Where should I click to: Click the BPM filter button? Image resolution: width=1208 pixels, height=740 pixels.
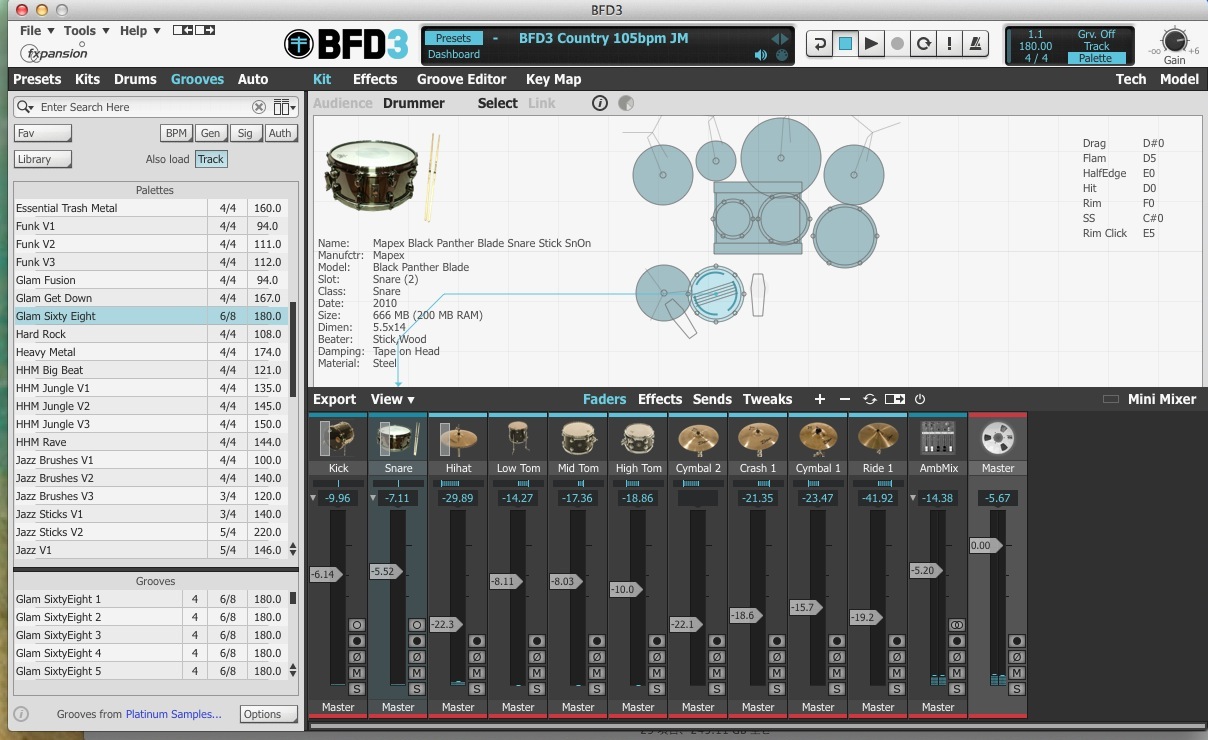click(x=176, y=133)
